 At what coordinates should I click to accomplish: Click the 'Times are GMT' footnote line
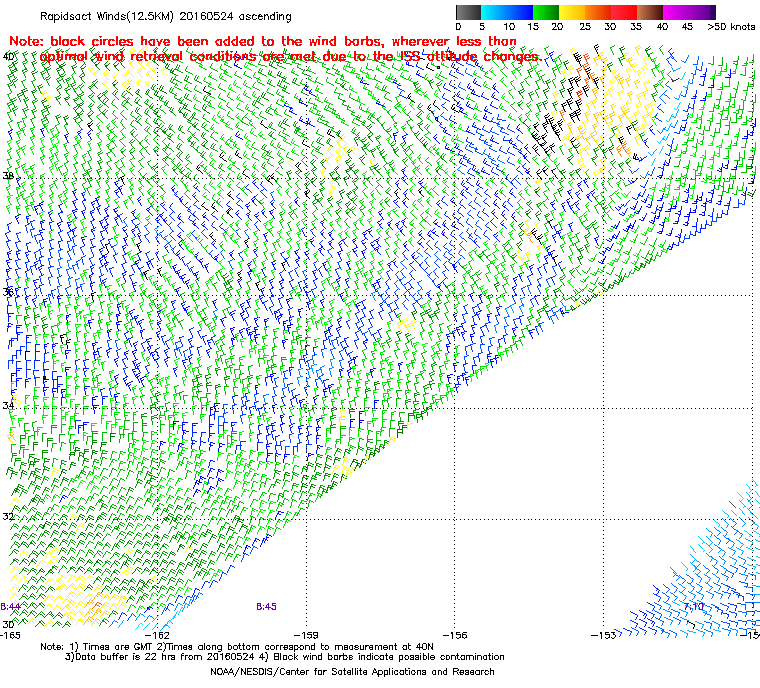pos(237,647)
